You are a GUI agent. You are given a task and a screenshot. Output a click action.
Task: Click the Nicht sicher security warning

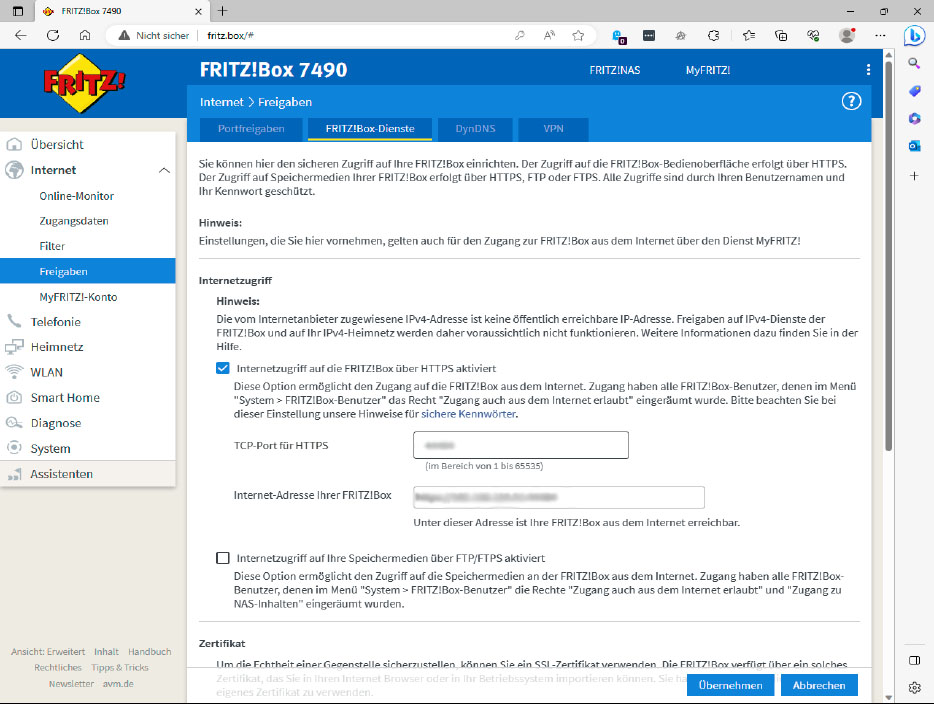click(154, 36)
